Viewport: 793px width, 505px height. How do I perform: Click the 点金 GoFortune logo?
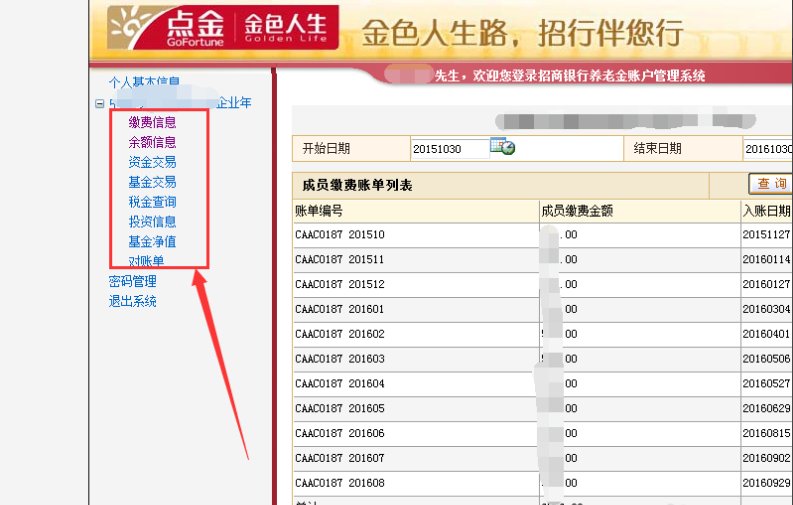point(223,28)
